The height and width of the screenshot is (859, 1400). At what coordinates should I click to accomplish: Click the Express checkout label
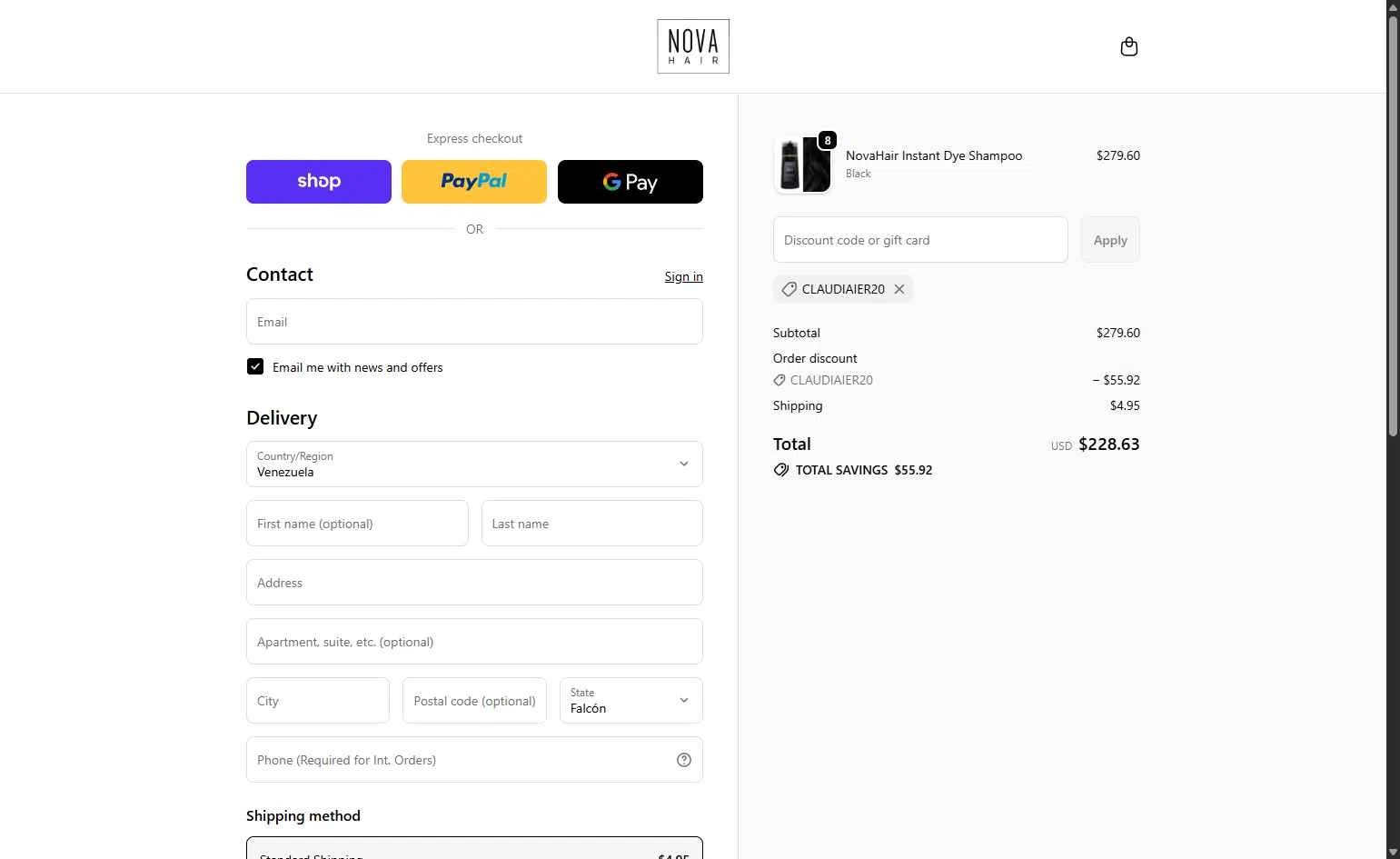click(x=474, y=138)
